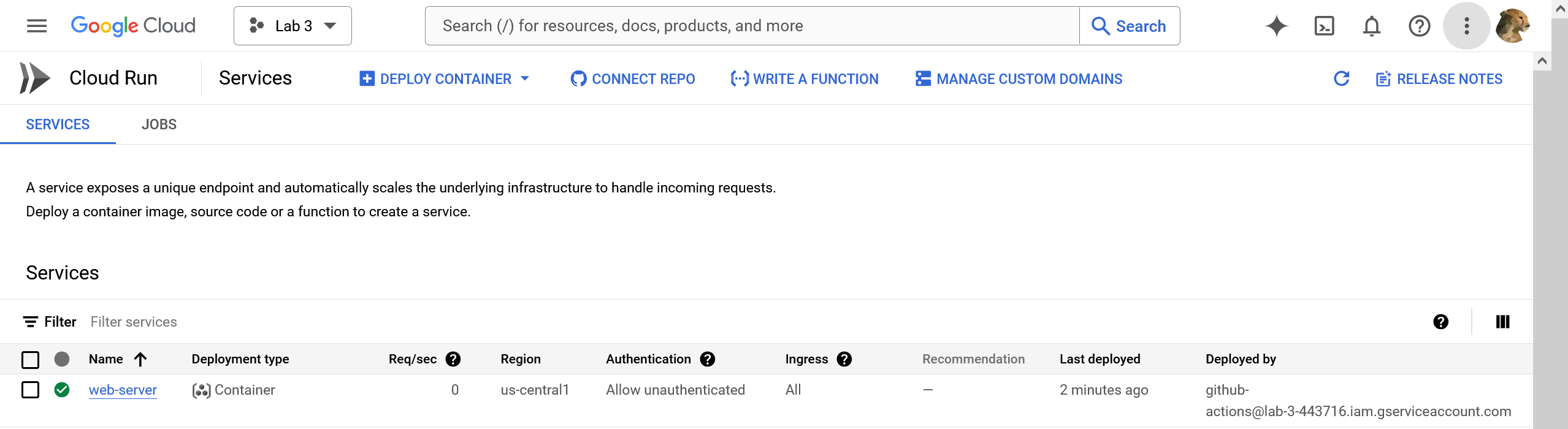Expand the Deploy Container dropdown arrow
Image resolution: width=1568 pixels, height=429 pixels.
[525, 78]
